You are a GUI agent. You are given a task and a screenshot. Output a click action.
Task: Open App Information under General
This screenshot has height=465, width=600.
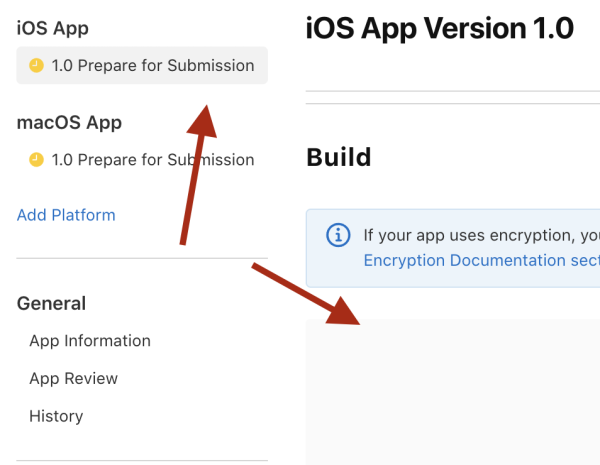point(90,341)
